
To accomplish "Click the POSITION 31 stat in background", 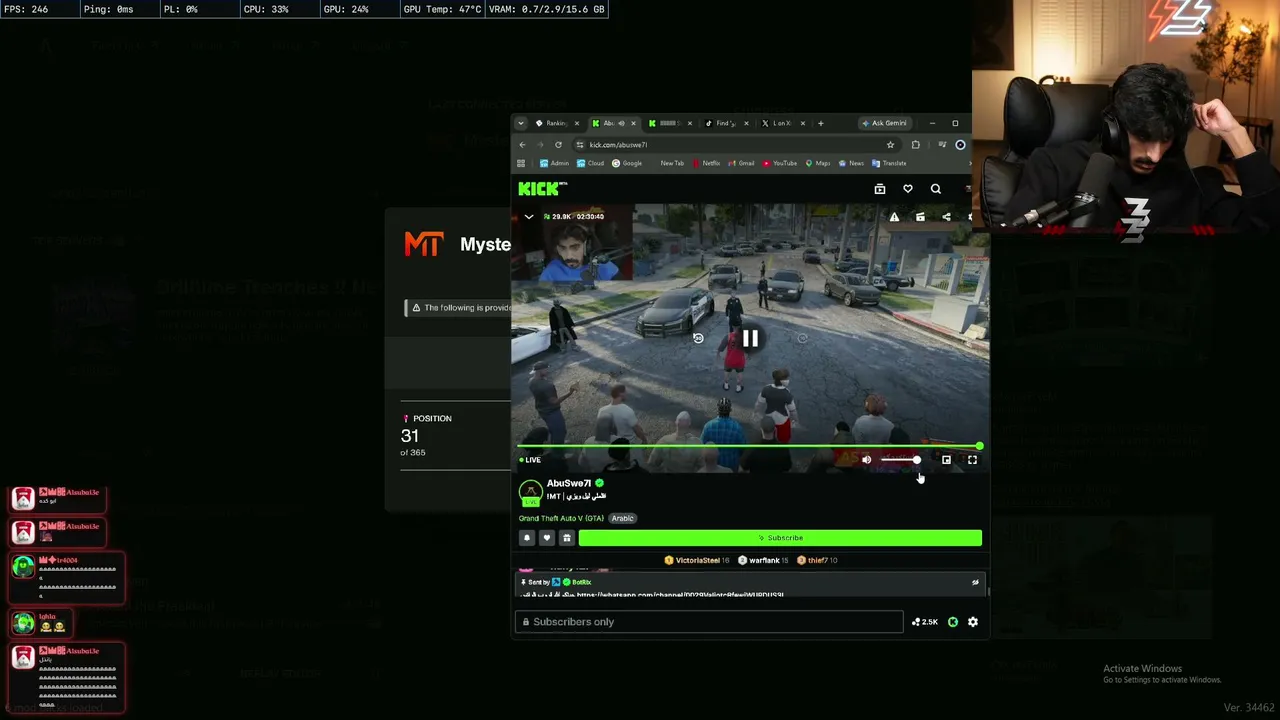I will 428,436.
